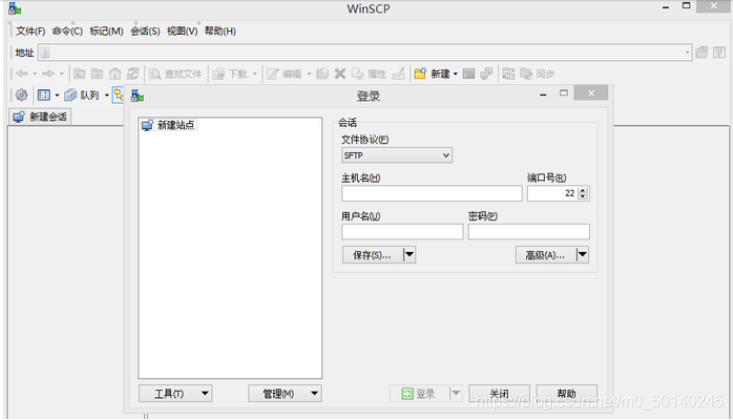Click the 高级(A)... advanced button
The height and width of the screenshot is (420, 733).
pyautogui.click(x=545, y=254)
